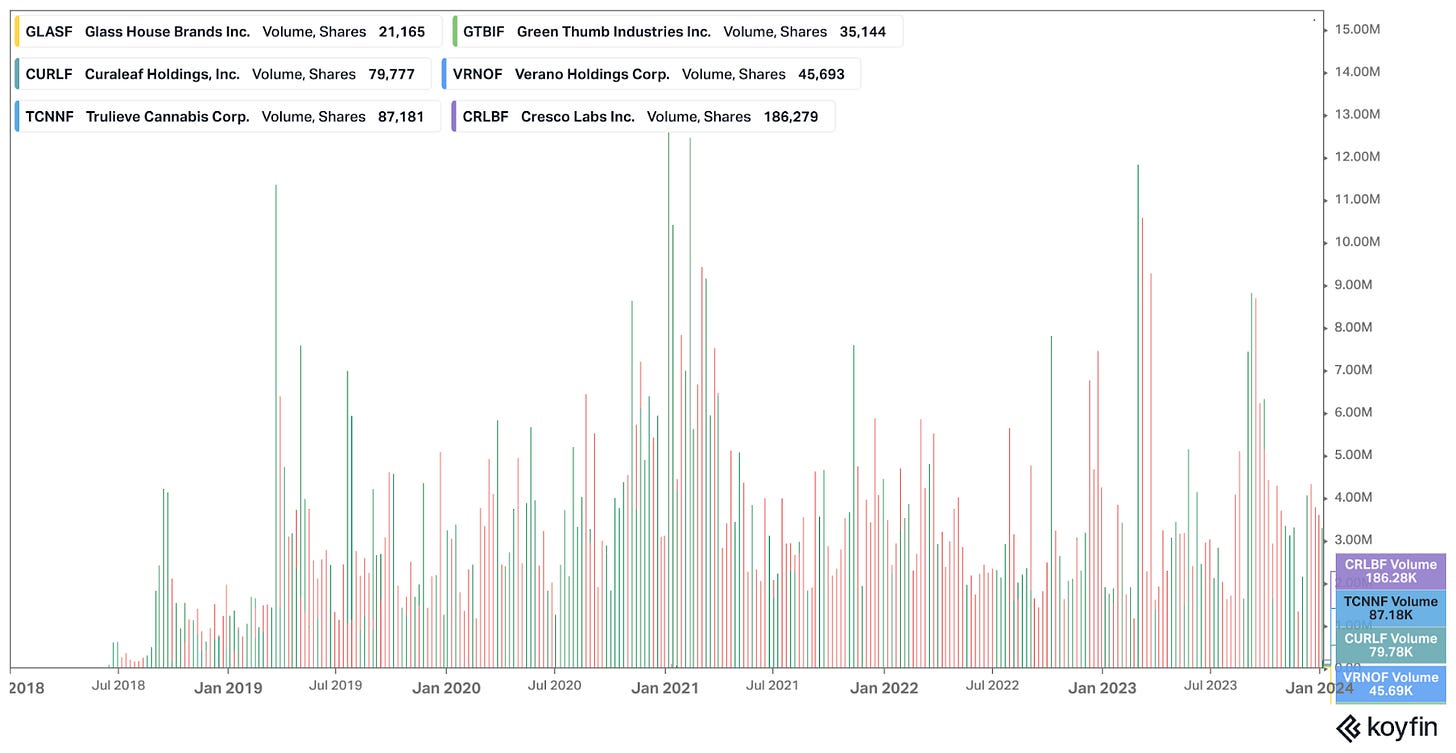Click the Jul 2022 date label
Viewport: 1456px width, 753px height.
tap(992, 686)
